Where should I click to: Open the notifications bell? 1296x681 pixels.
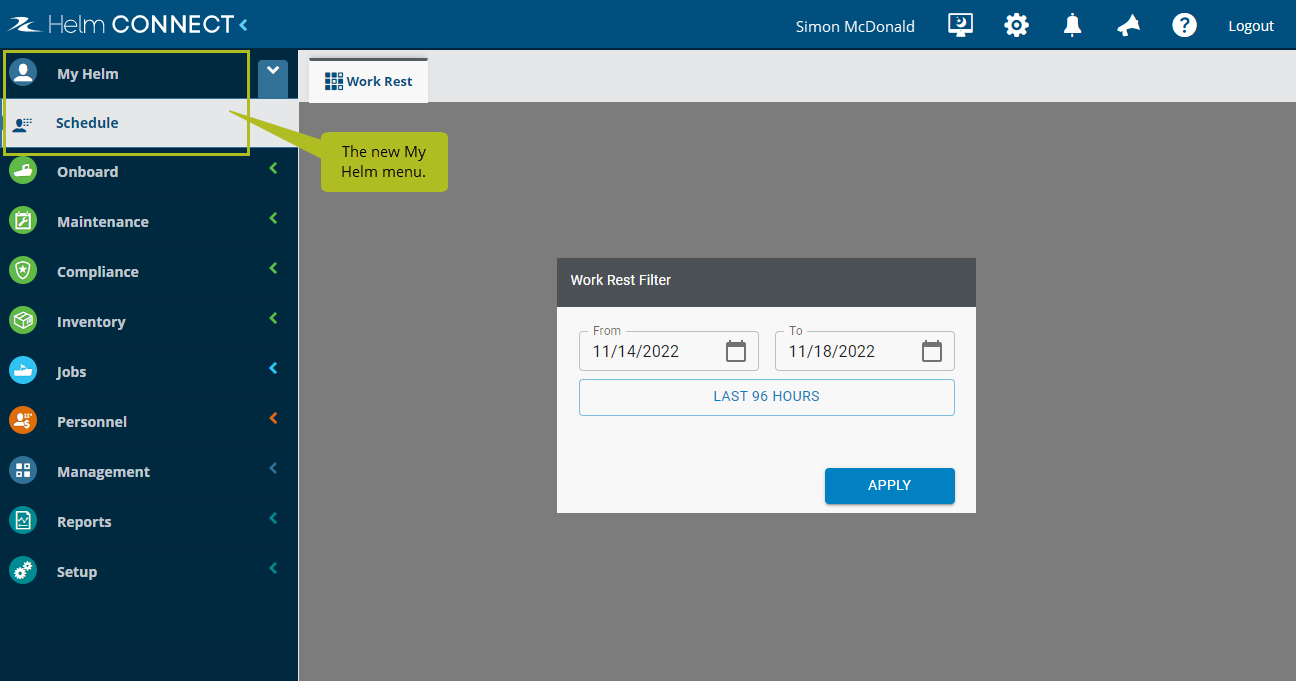point(1072,26)
